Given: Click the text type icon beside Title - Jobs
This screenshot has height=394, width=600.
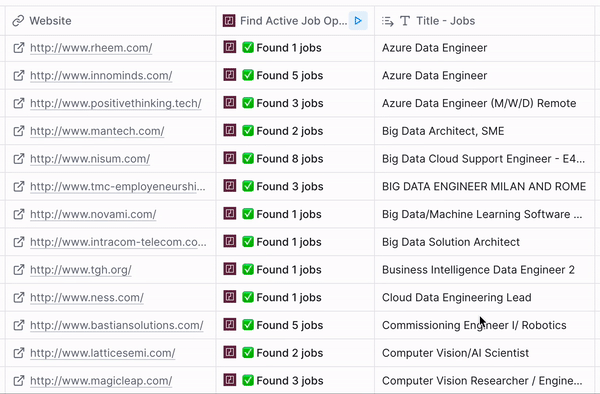Looking at the screenshot, I should coord(405,21).
